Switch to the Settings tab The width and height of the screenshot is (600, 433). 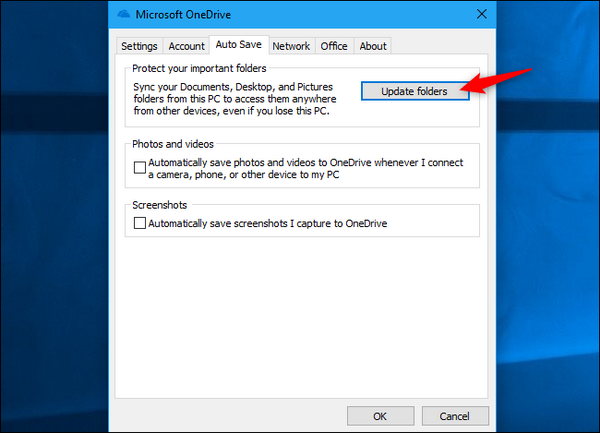139,46
